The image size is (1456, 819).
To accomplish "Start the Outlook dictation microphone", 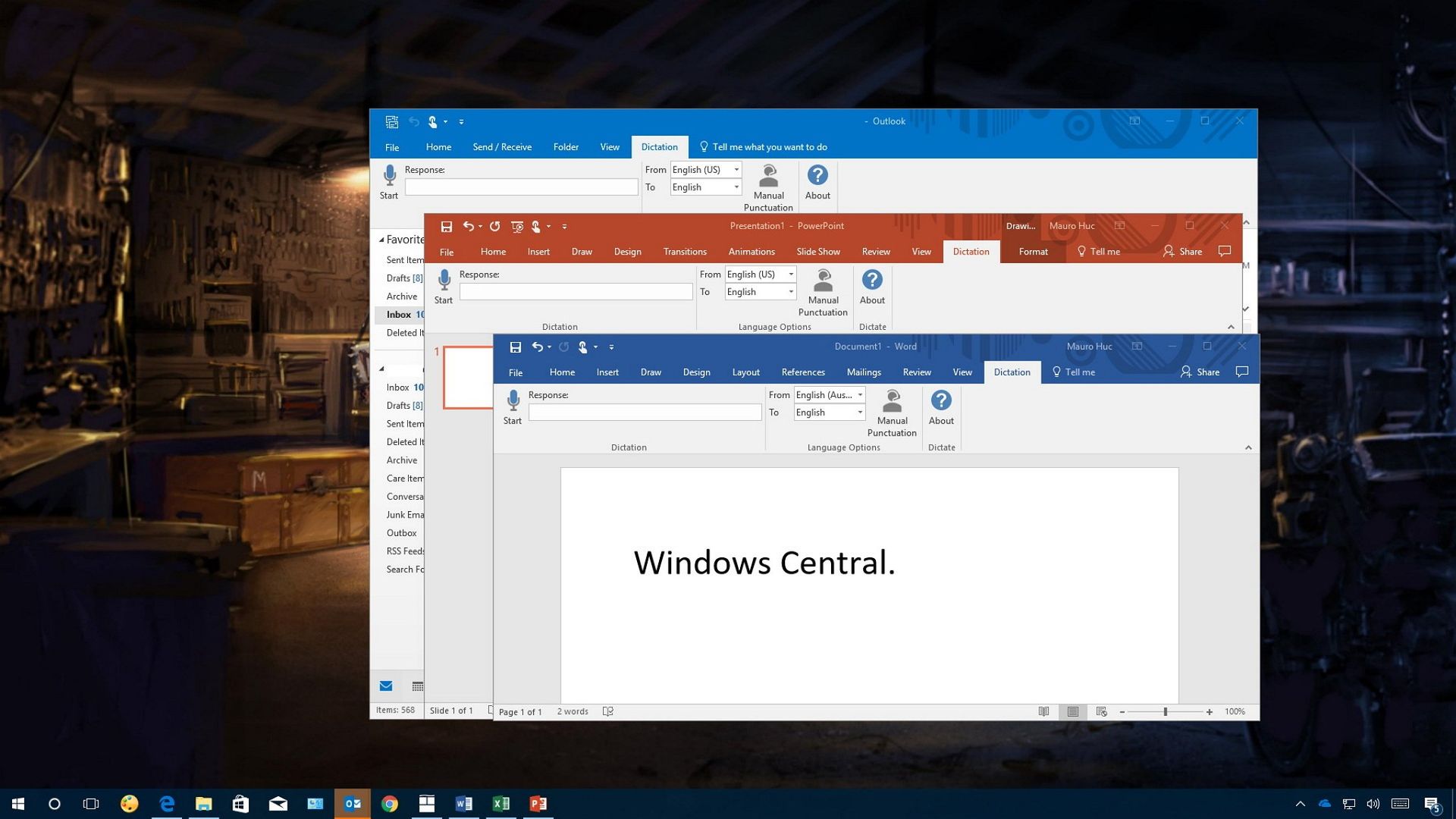I will [389, 176].
